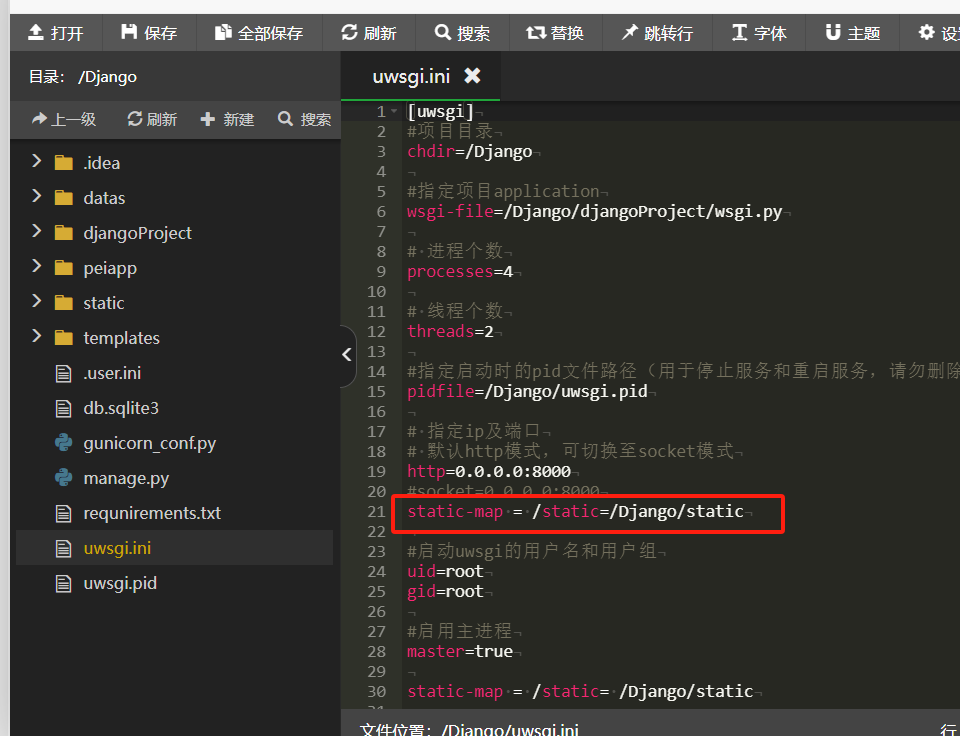This screenshot has width=960, height=736.
Task: Expand the static folder chevron
Action: click(37, 301)
